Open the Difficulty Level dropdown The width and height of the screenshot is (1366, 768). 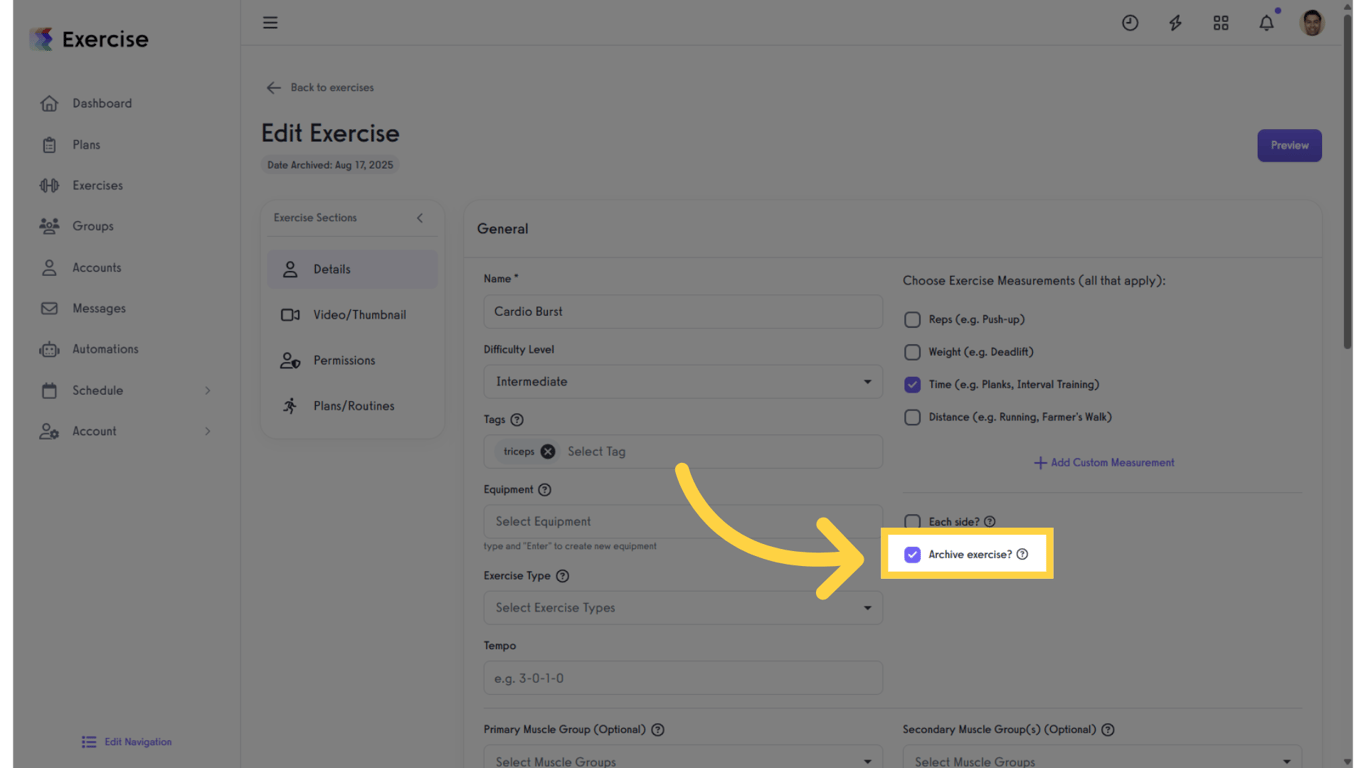click(x=683, y=381)
